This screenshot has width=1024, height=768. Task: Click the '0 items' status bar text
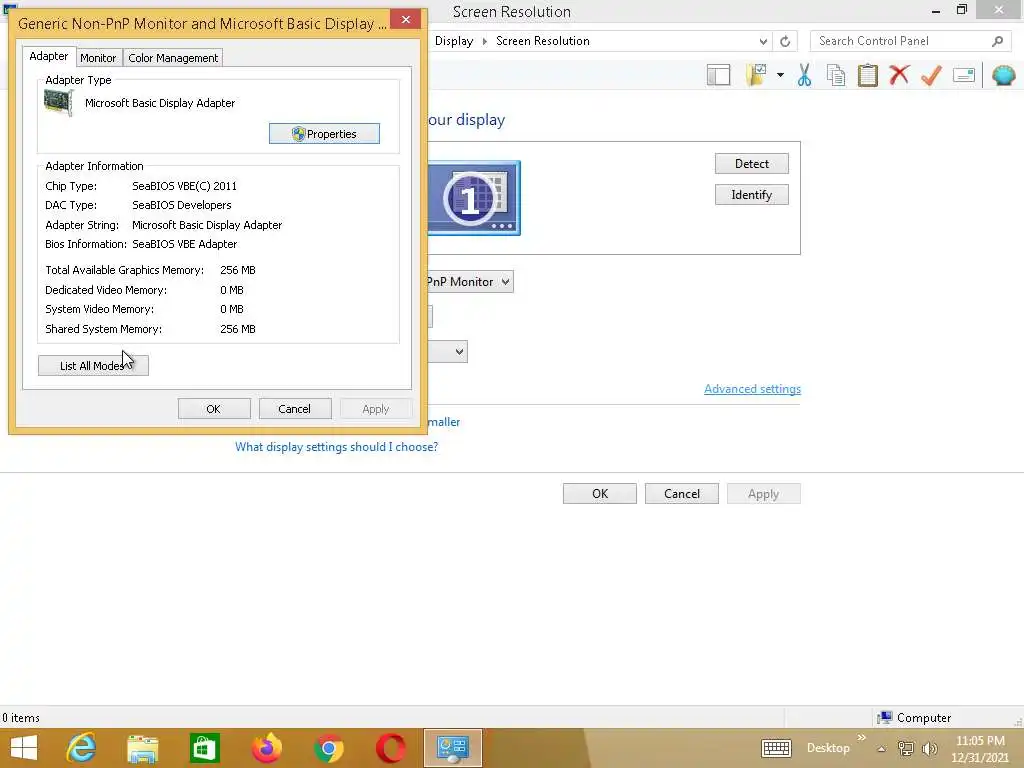click(20, 718)
